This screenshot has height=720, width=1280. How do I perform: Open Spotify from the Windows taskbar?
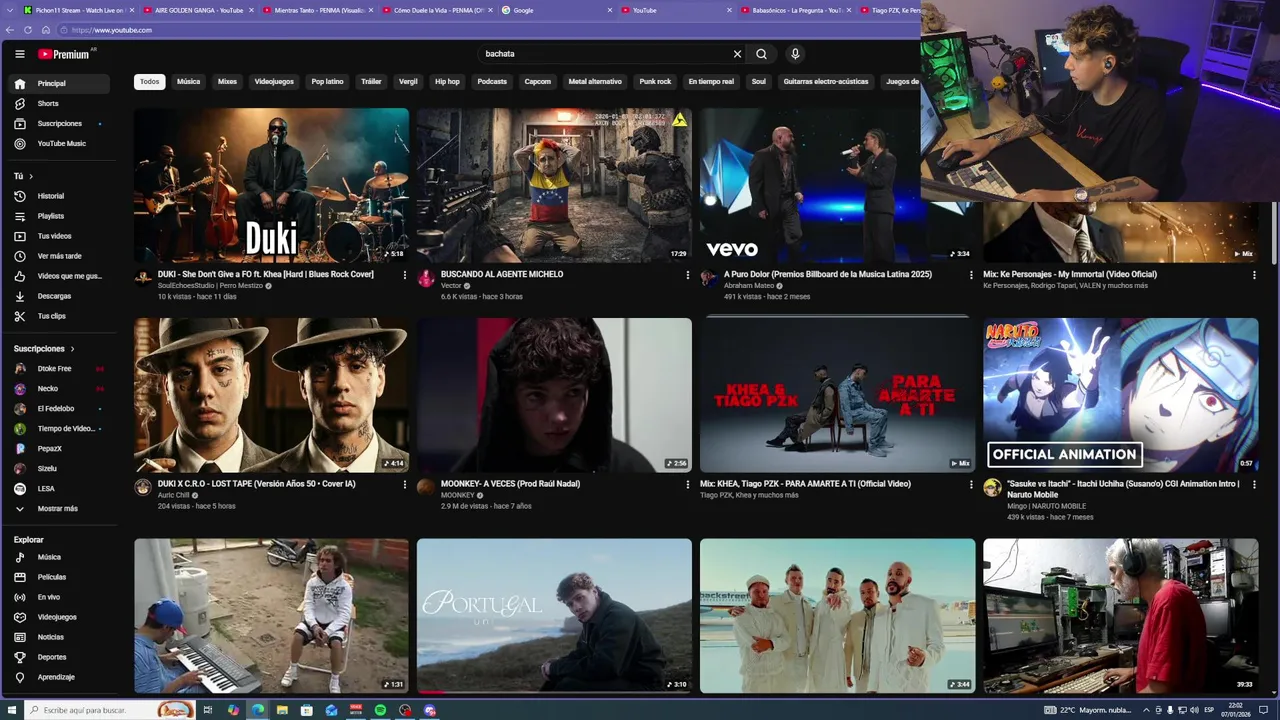381,710
